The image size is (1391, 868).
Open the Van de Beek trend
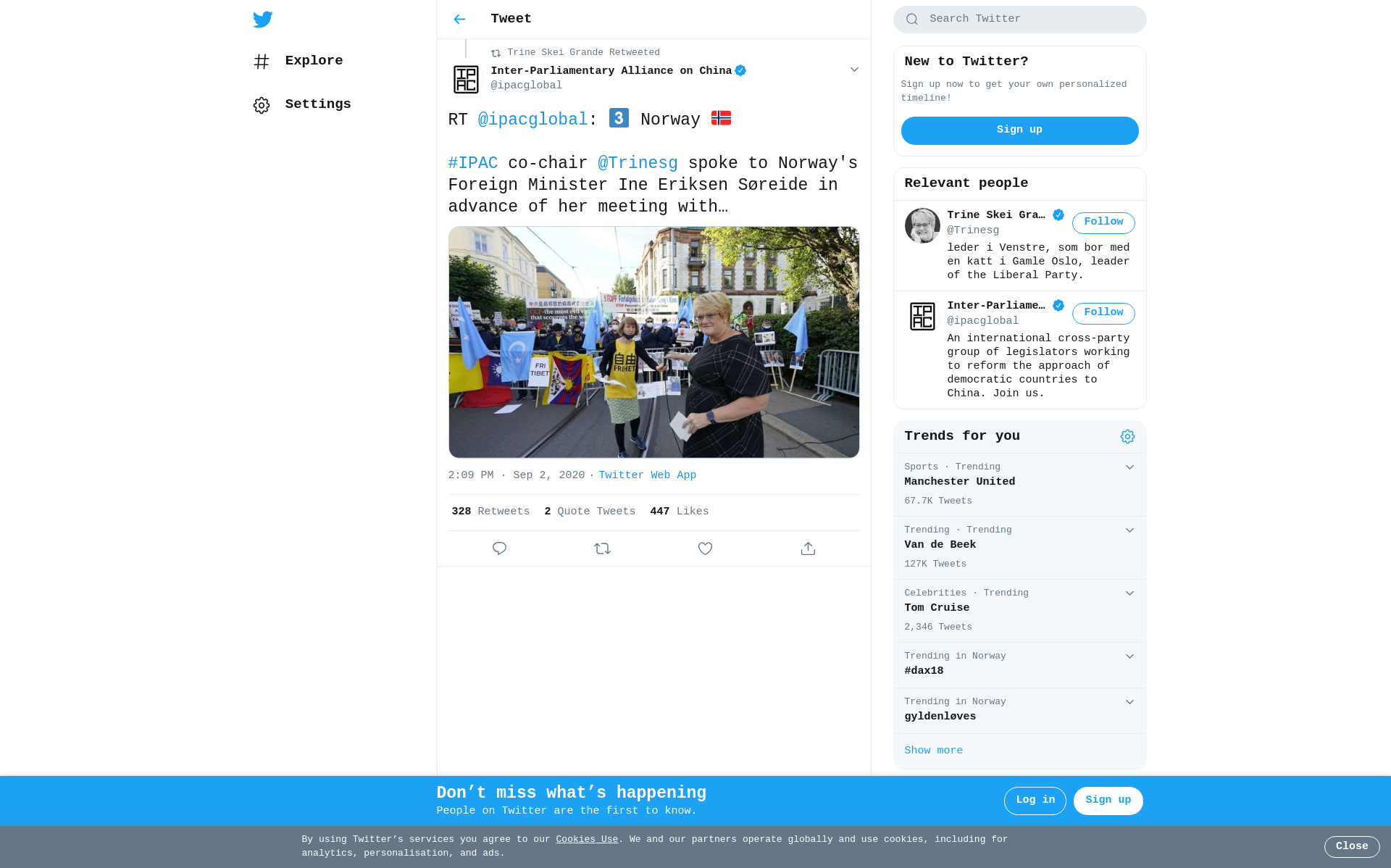click(1019, 548)
